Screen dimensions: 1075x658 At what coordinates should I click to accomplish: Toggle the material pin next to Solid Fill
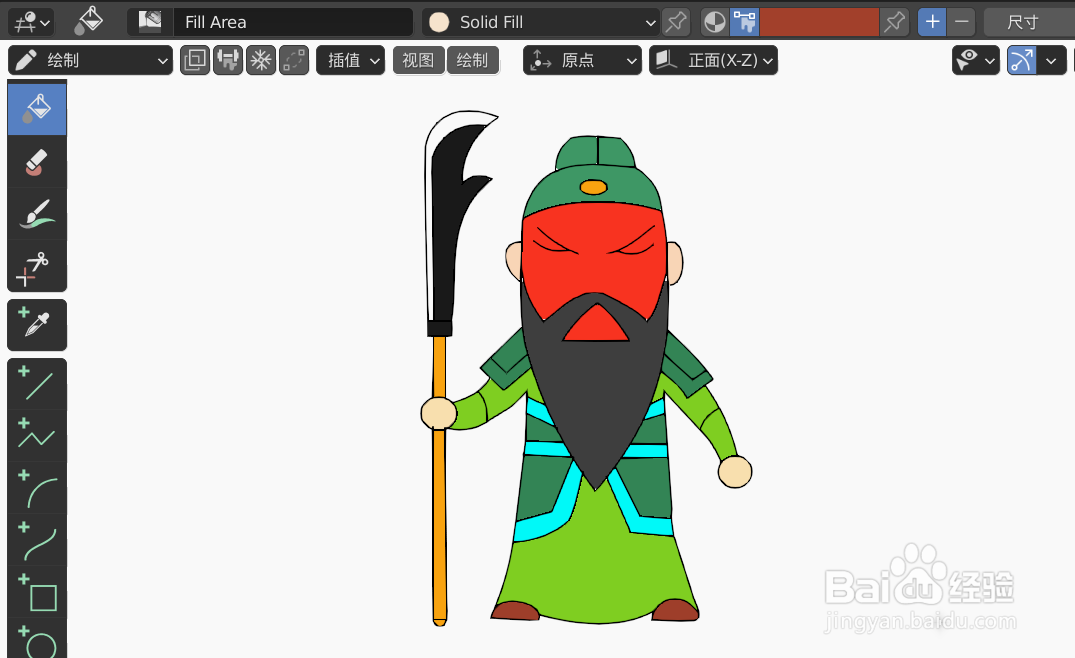click(676, 22)
